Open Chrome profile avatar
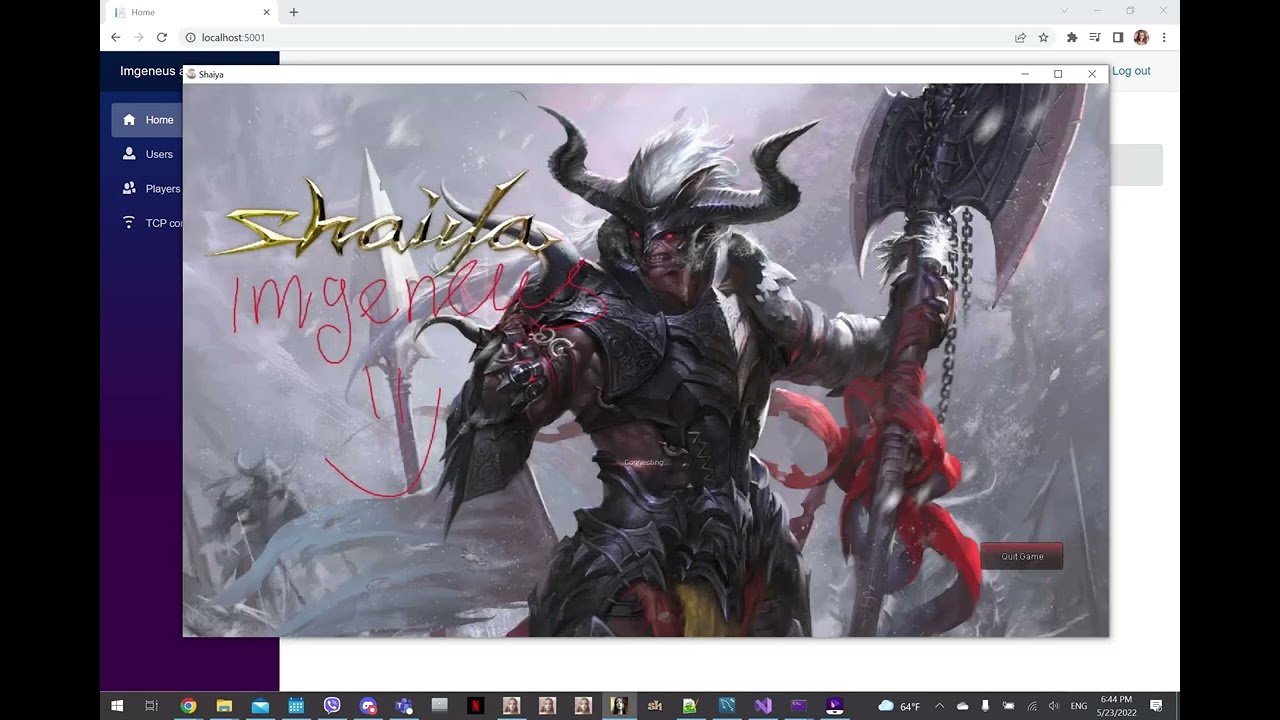 pos(1141,37)
